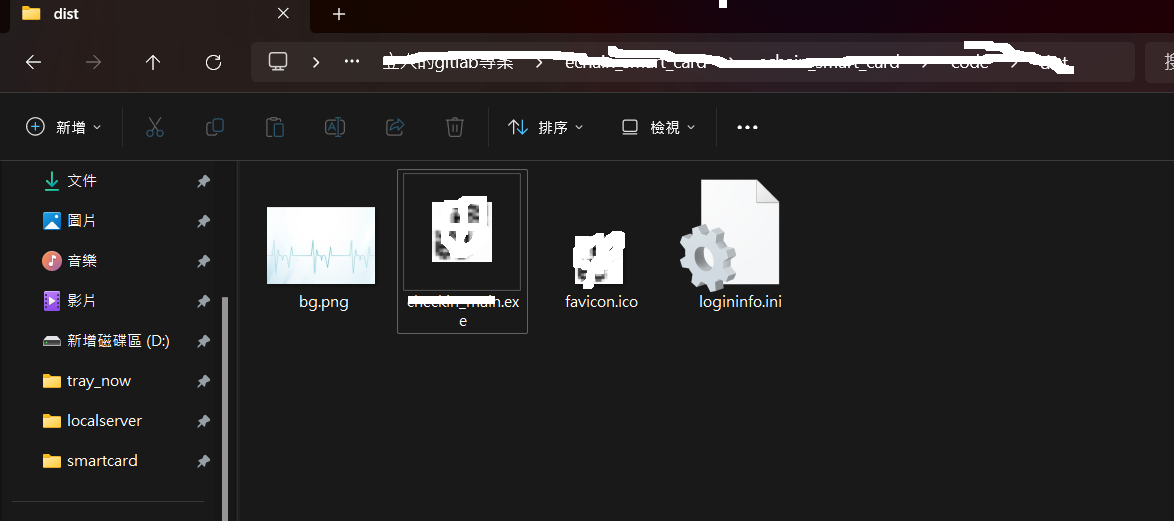1174x521 pixels.
Task: Click the code segment in address path
Action: 970,63
